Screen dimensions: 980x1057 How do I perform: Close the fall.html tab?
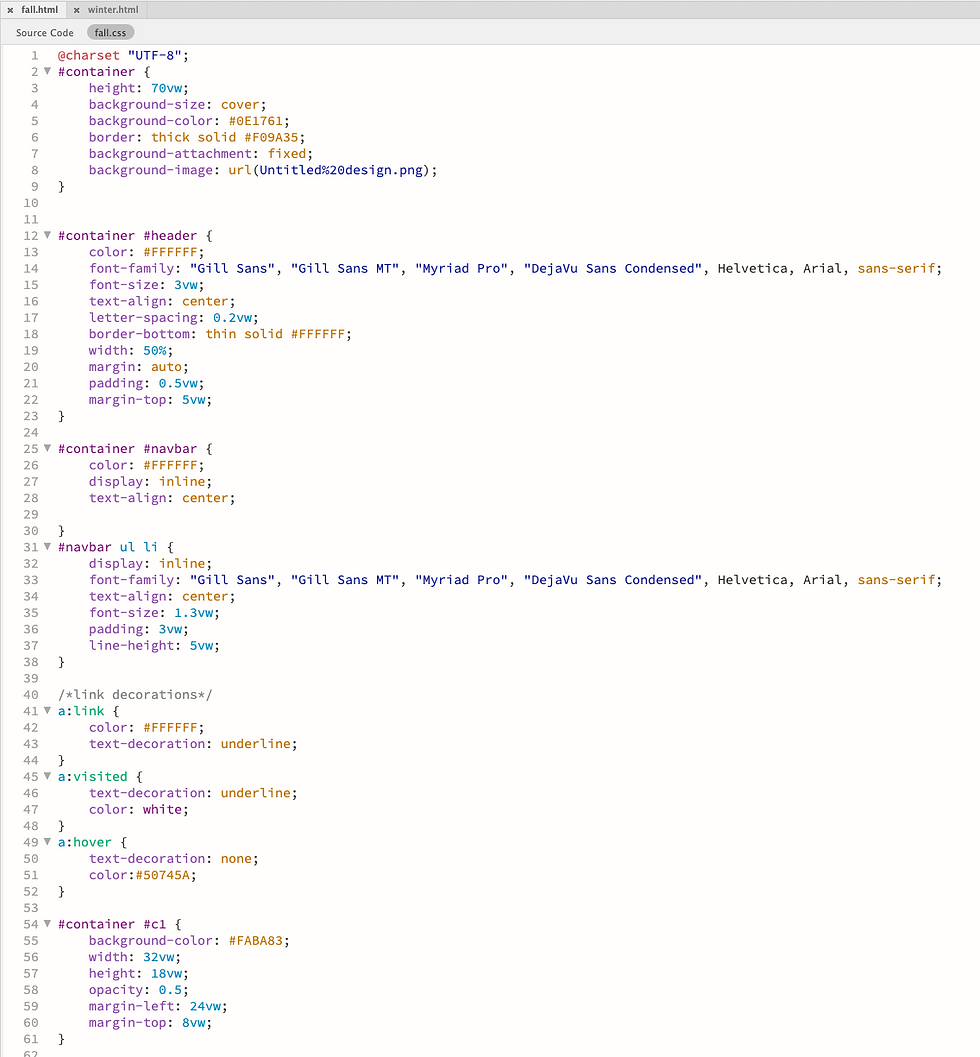tap(9, 9)
